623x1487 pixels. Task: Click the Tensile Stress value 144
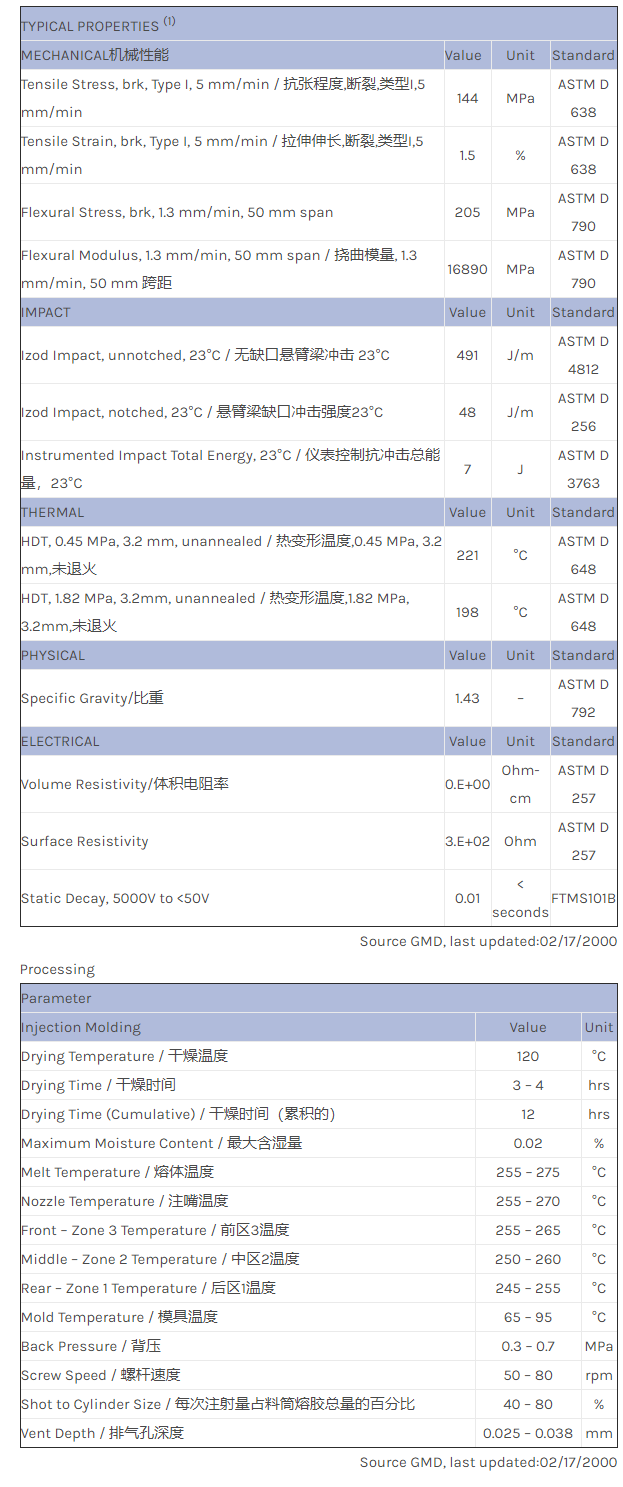467,98
